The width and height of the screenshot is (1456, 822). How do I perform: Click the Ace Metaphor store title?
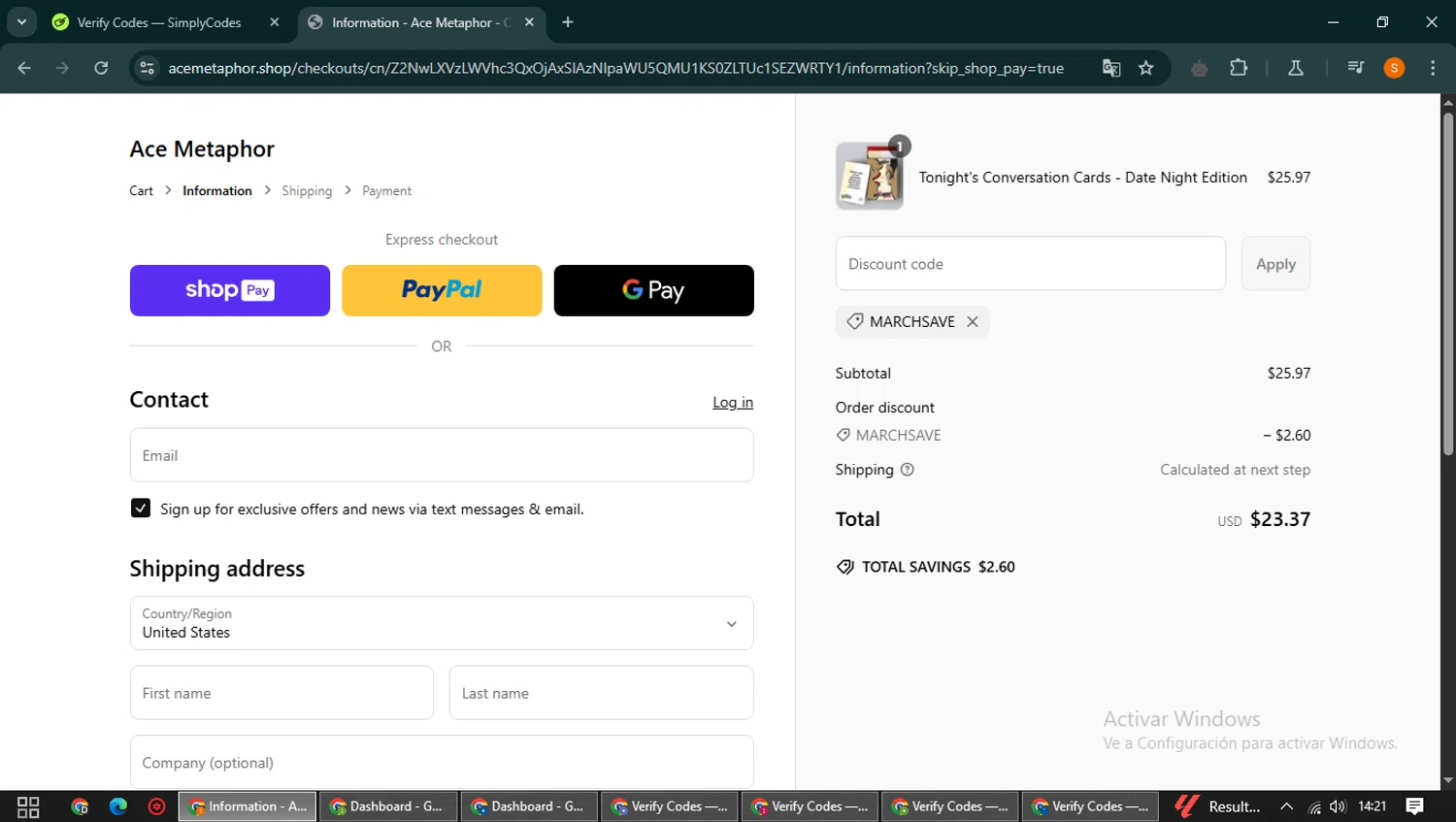(202, 148)
